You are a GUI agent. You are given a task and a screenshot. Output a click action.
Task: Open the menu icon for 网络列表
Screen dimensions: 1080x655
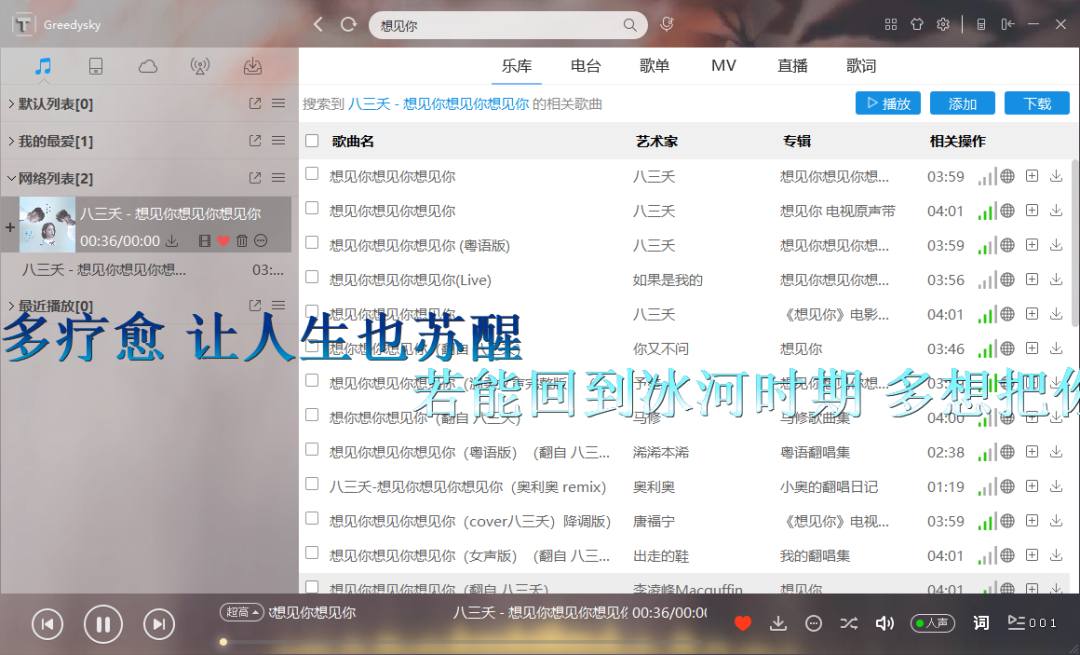(x=278, y=178)
